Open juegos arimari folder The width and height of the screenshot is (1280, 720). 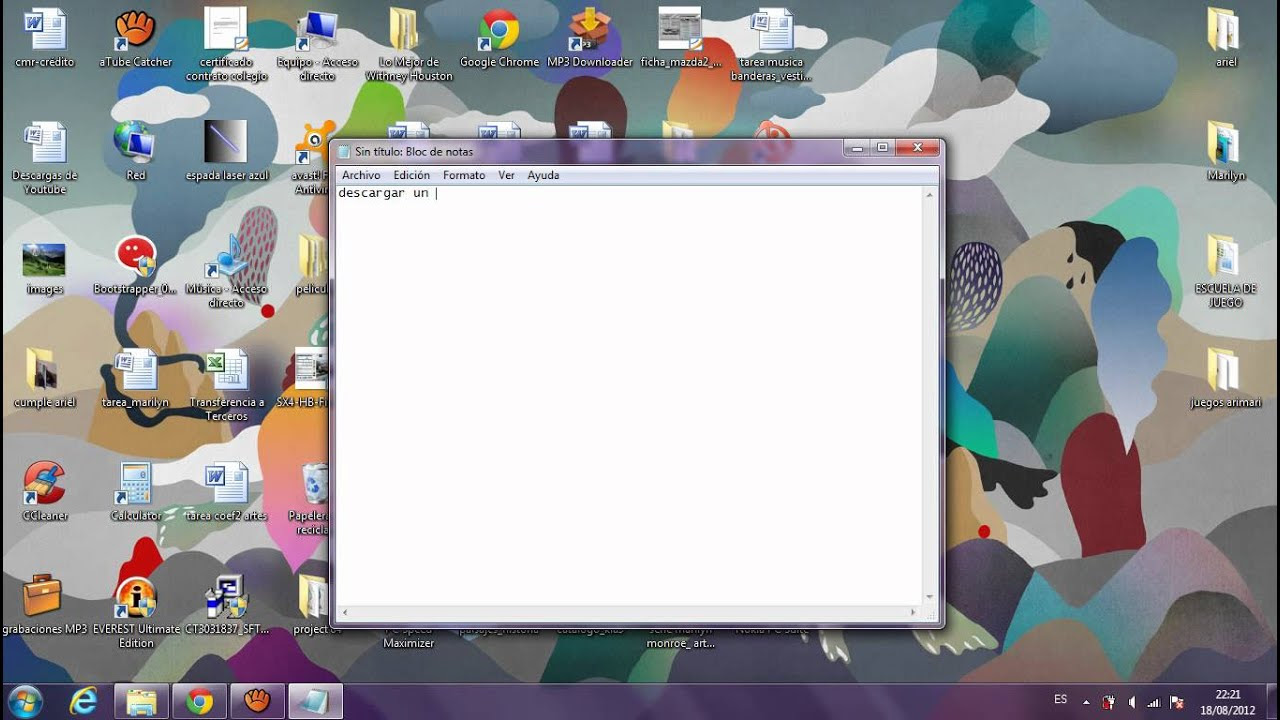tap(1226, 370)
